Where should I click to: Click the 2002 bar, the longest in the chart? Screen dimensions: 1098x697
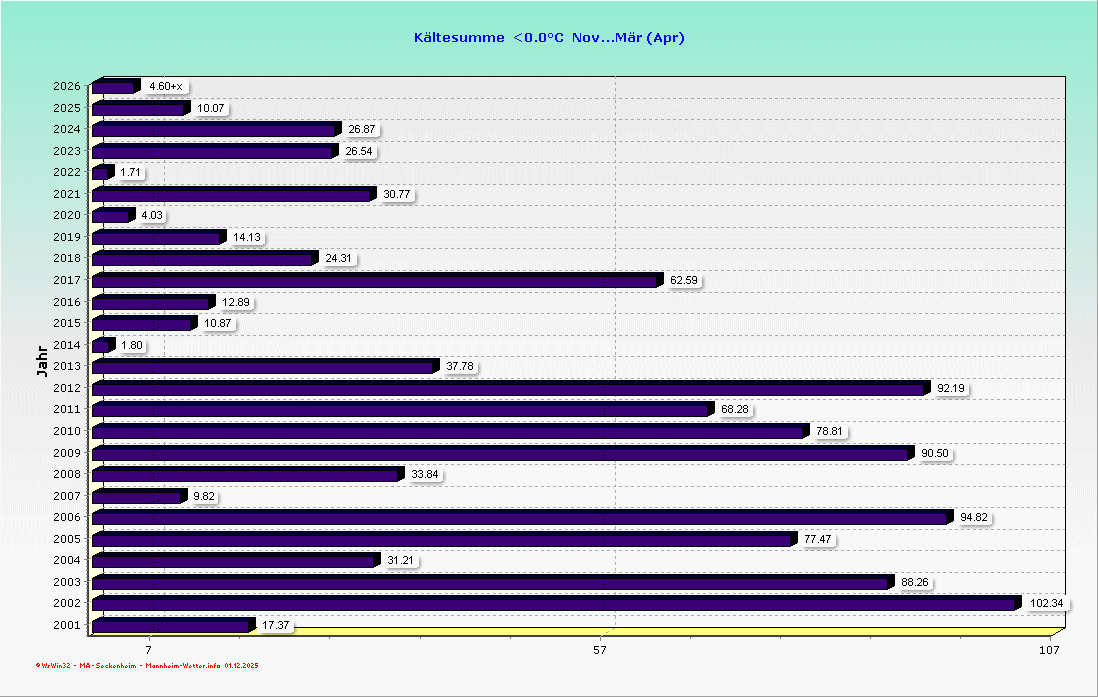point(555,604)
